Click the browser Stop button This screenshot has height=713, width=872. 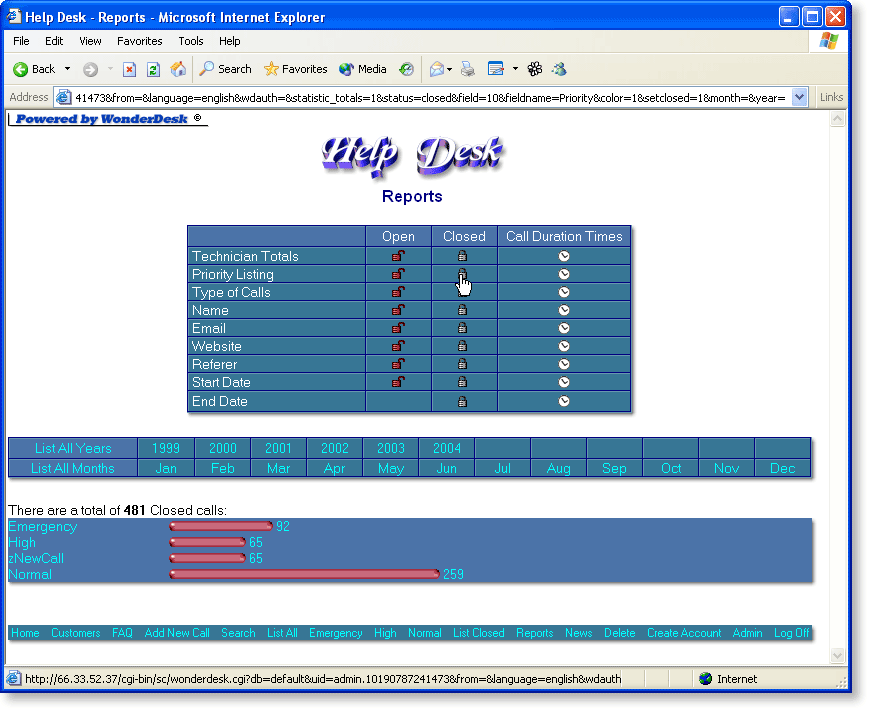(x=129, y=70)
